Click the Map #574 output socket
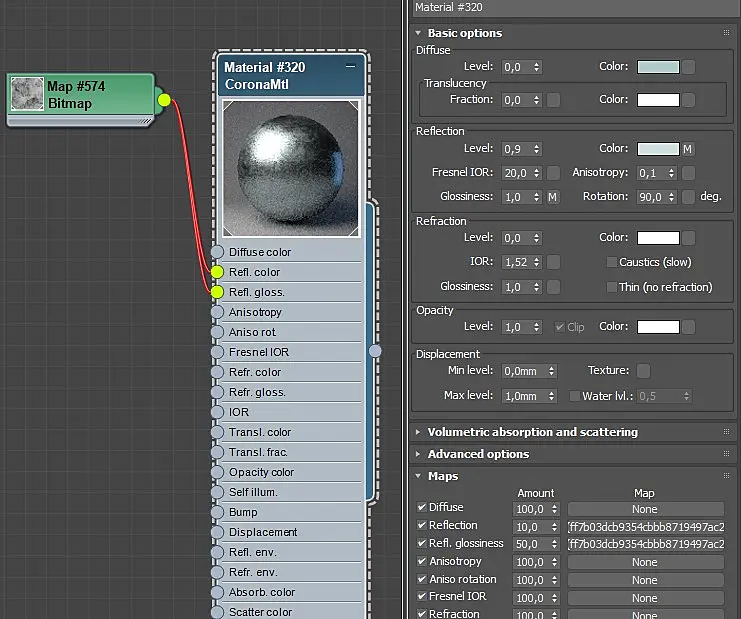 (x=164, y=100)
